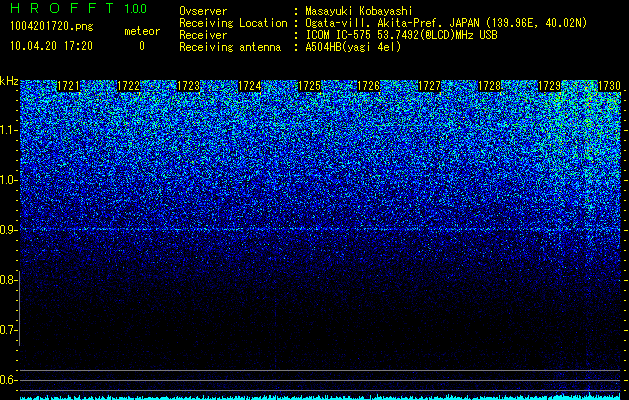The width and height of the screenshot is (629, 400).
Task: Click the 0.8 frequency axis label
Action: (x=8, y=280)
